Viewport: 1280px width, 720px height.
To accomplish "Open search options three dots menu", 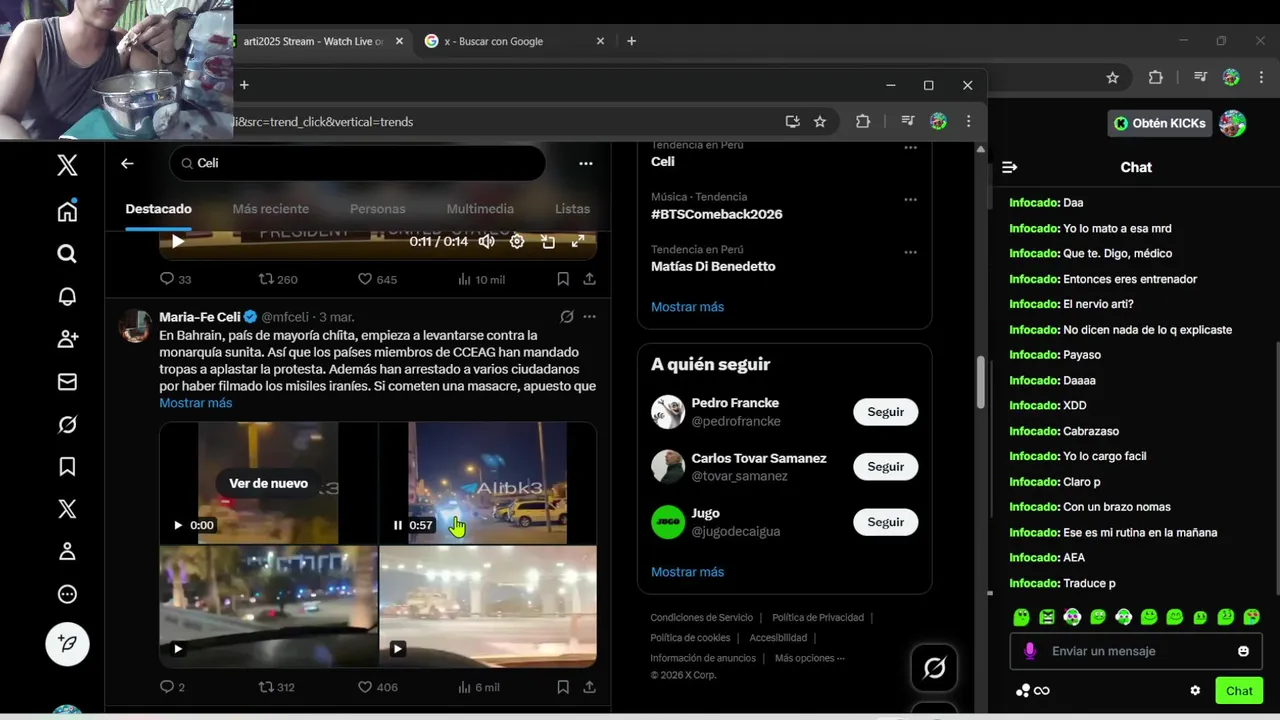I will [x=586, y=163].
